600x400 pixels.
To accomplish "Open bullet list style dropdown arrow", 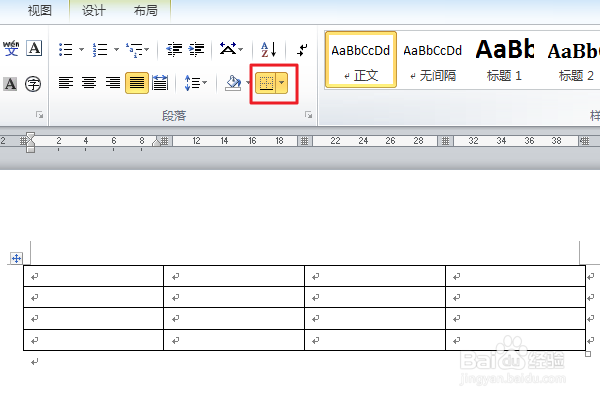I will coord(81,49).
